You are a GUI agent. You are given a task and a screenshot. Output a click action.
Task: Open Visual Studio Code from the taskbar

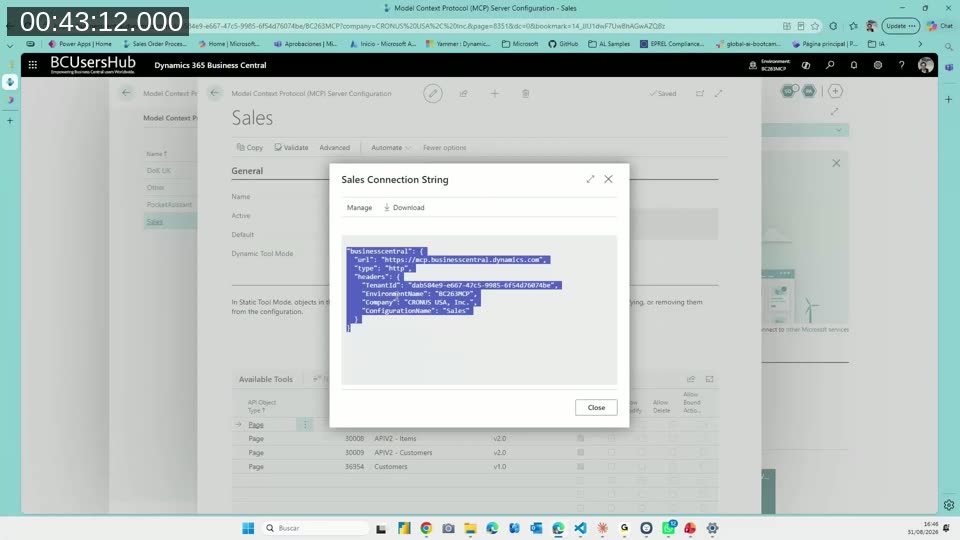pos(580,528)
